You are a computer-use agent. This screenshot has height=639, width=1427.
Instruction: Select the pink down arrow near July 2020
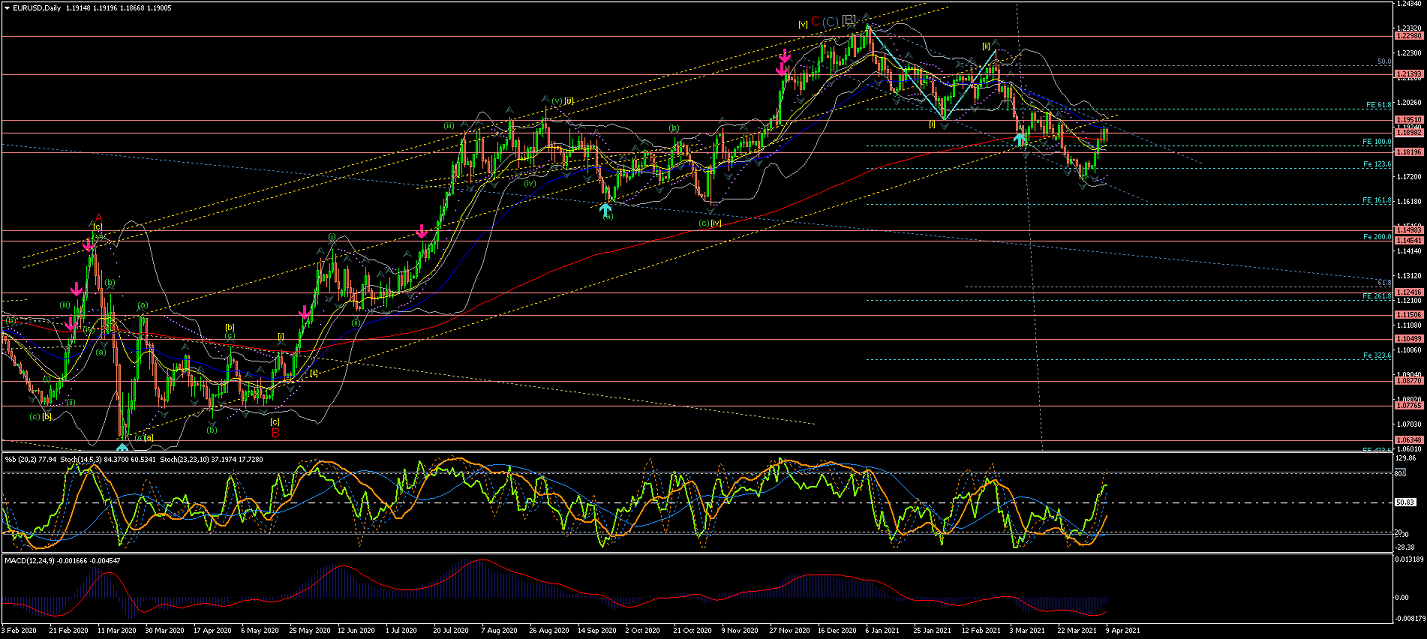click(x=422, y=232)
